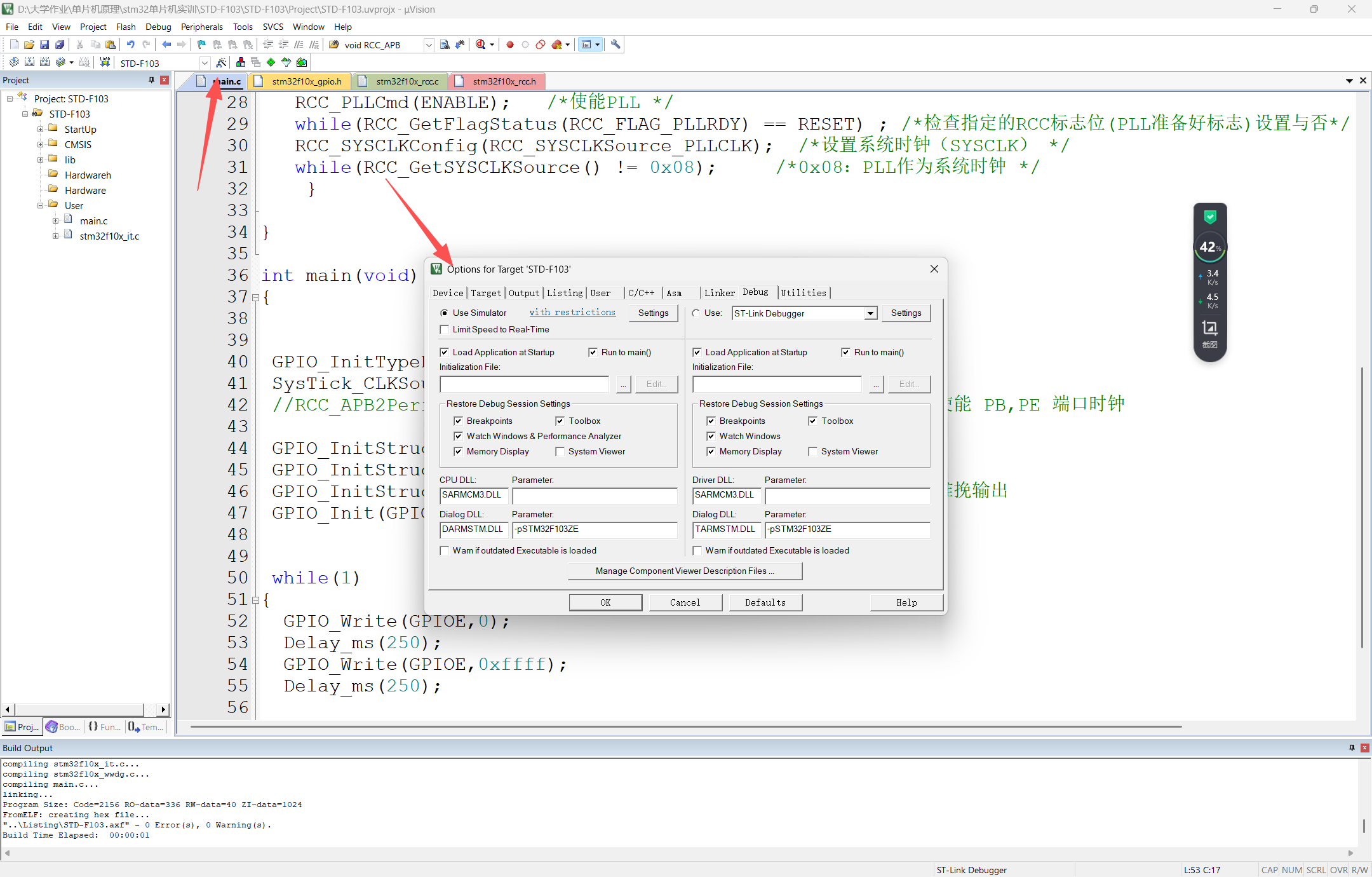The height and width of the screenshot is (877, 1372).
Task: Click Manage Component Viewer Description Files button
Action: coord(685,571)
